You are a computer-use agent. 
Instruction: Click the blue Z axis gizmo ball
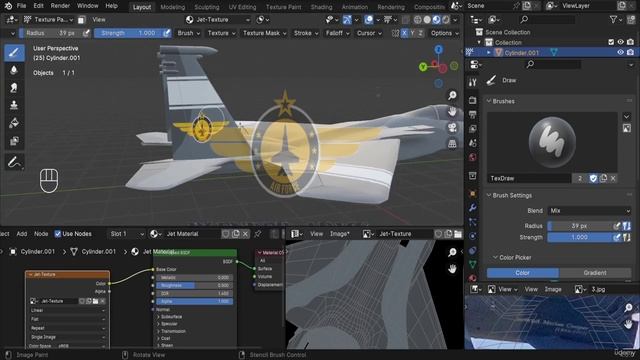click(x=439, y=49)
